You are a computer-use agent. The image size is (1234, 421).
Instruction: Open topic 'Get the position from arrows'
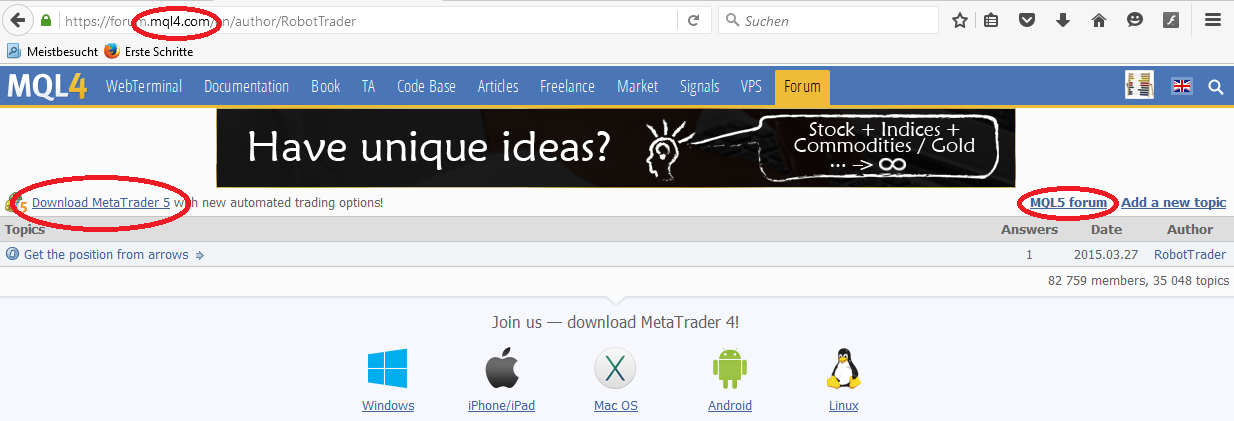(x=106, y=255)
